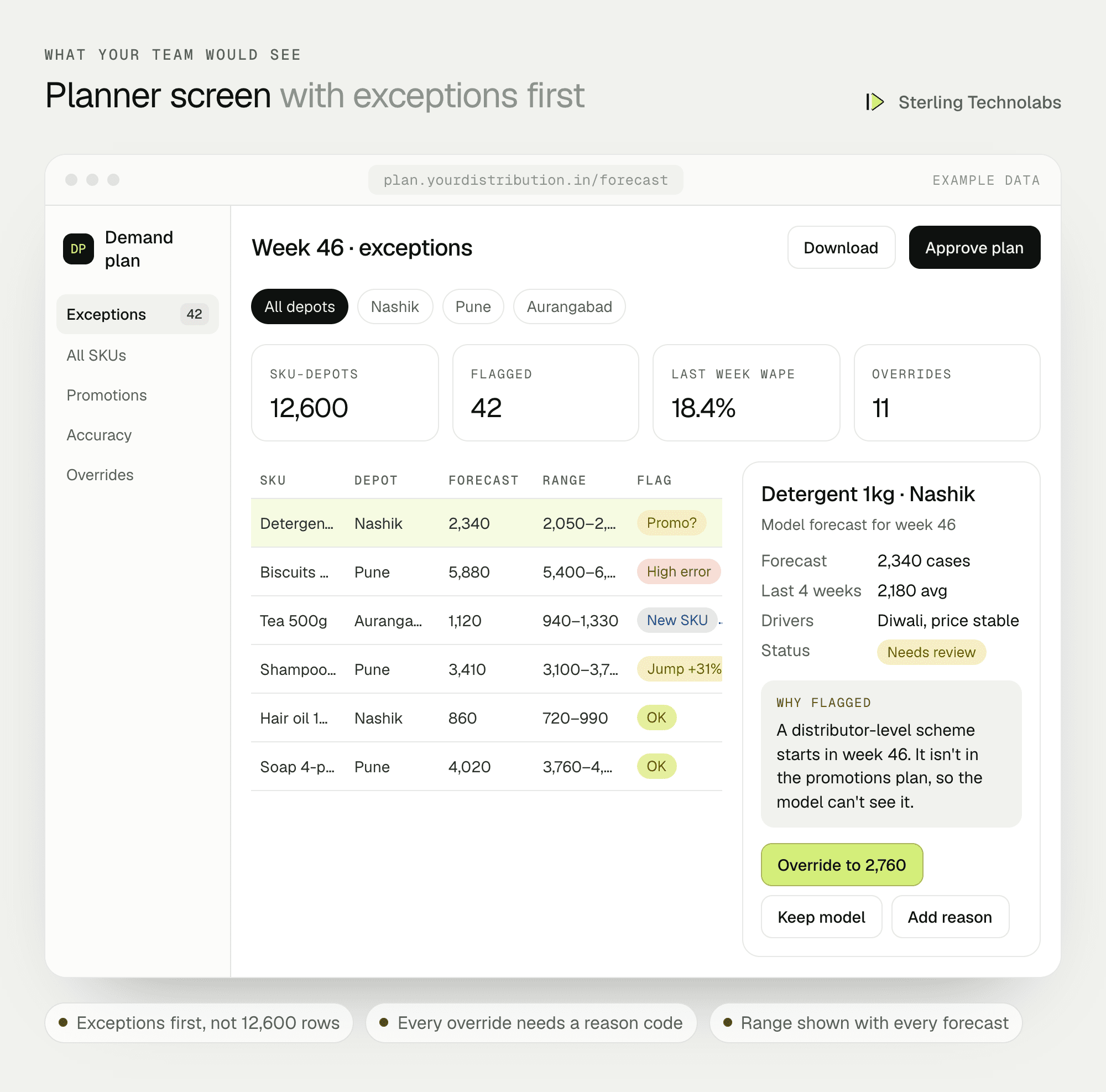Download the week 46 plan
The height and width of the screenshot is (1092, 1106).
841,247
